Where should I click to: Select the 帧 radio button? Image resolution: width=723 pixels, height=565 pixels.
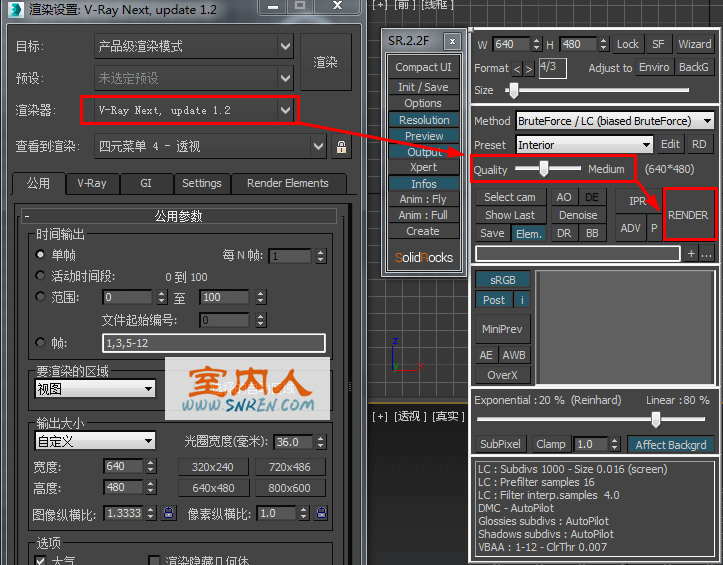pyautogui.click(x=40, y=342)
